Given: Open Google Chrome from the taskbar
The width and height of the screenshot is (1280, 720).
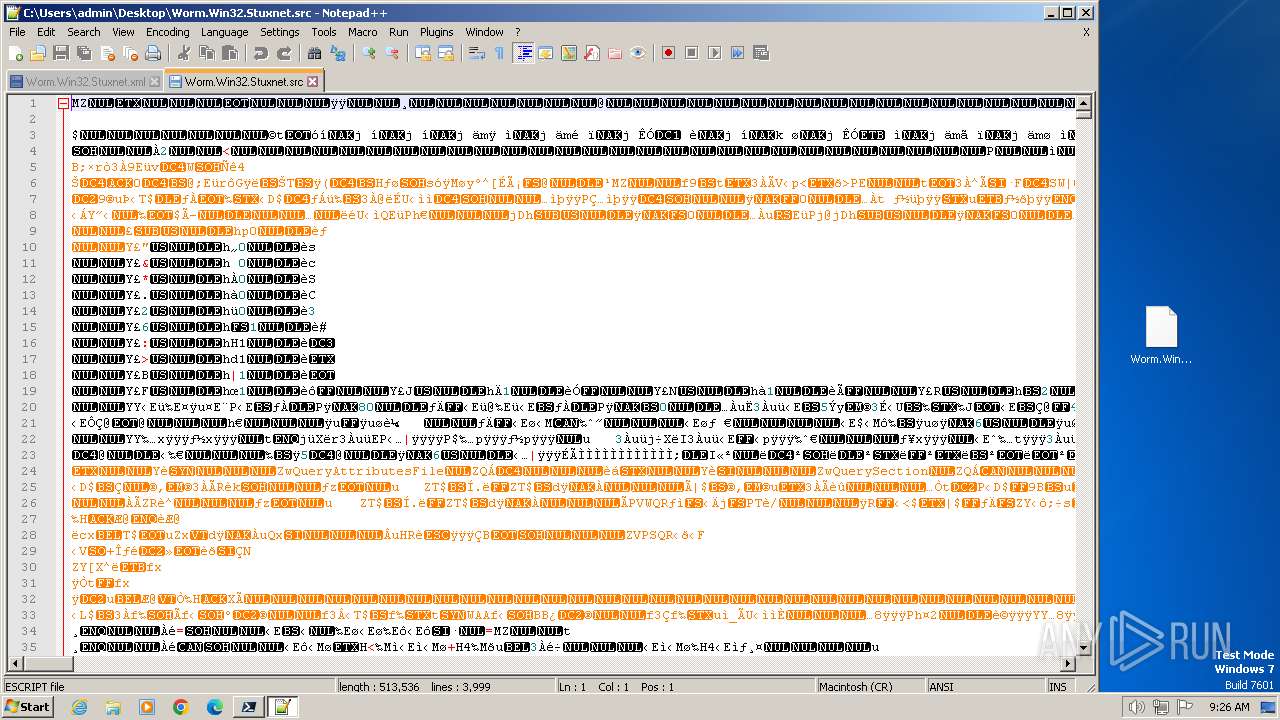Looking at the screenshot, I should (180, 707).
